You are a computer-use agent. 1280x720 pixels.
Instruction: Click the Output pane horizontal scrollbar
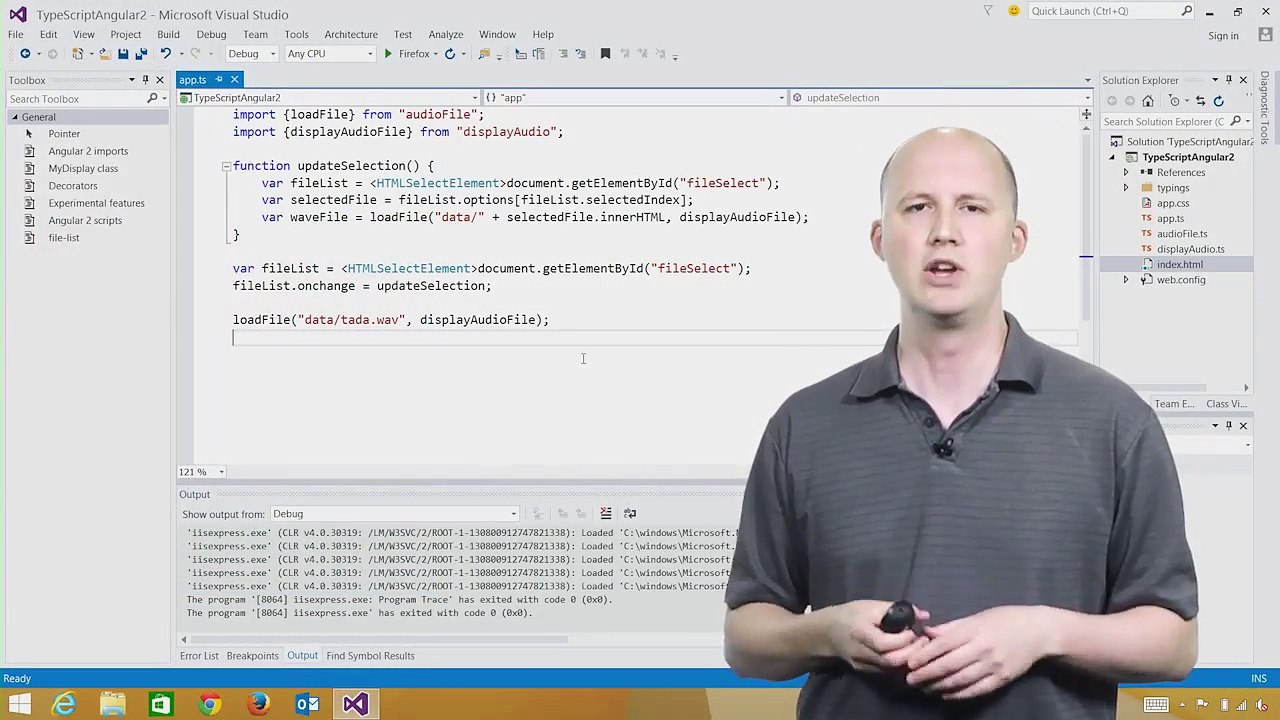pos(378,640)
